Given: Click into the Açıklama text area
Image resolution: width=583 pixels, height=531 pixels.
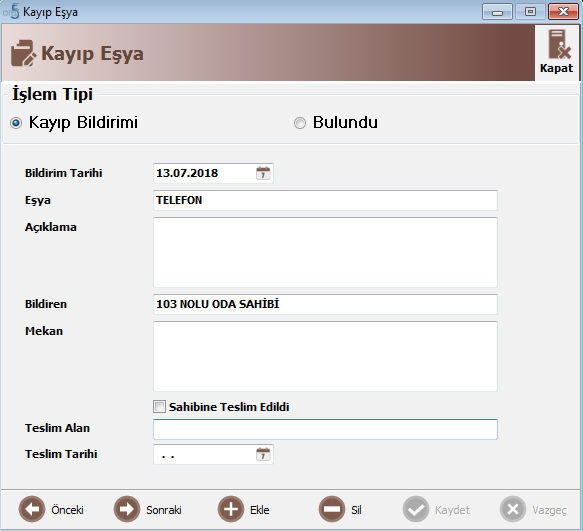Looking at the screenshot, I should tap(325, 252).
